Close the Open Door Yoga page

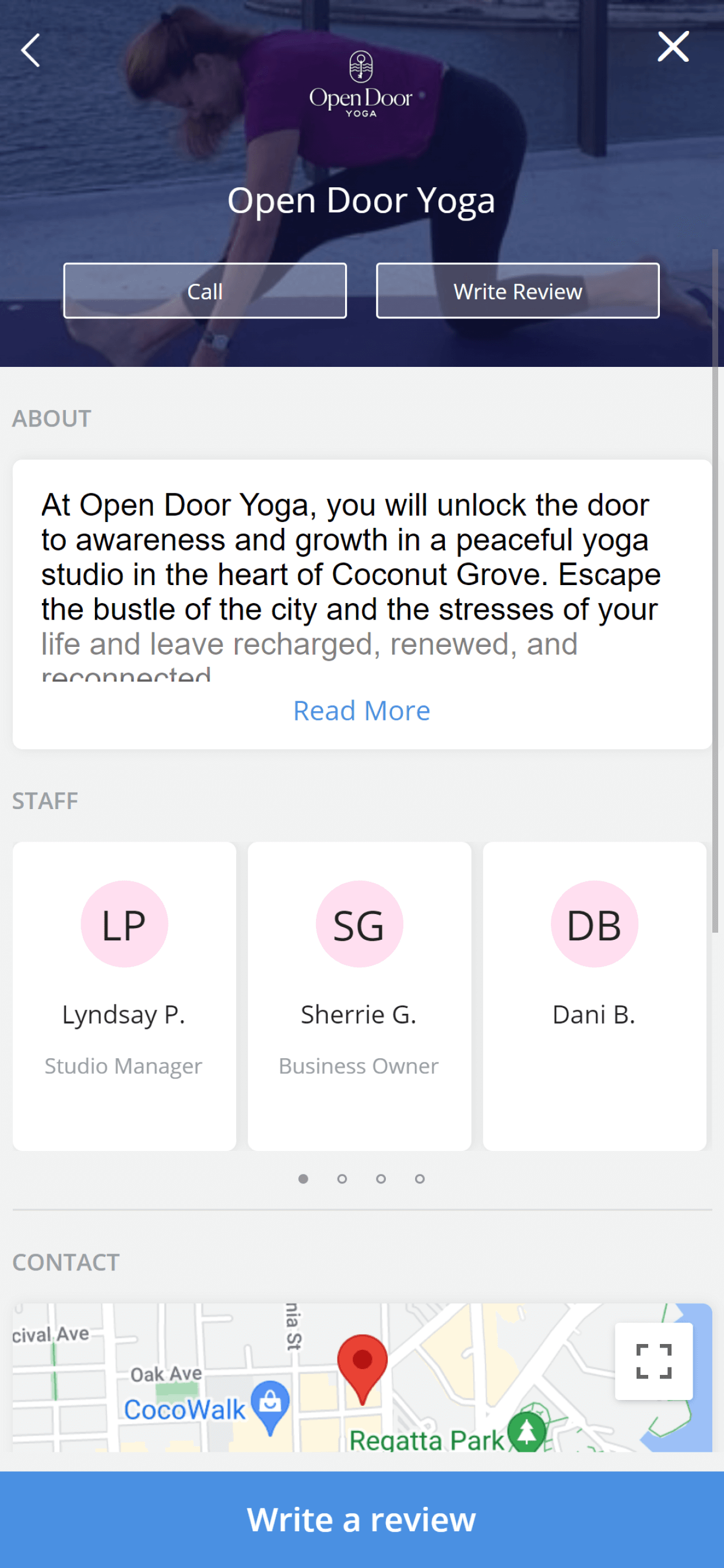point(673,47)
